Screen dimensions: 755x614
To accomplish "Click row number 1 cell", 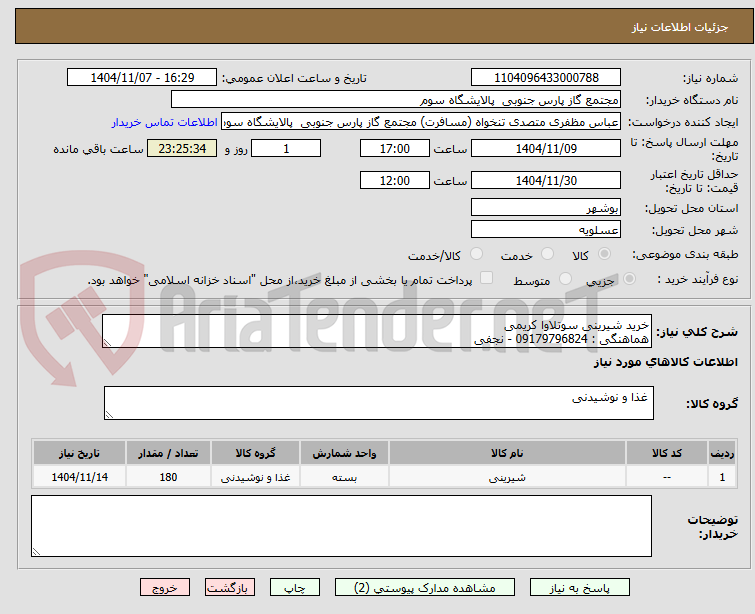I will coord(722,477).
